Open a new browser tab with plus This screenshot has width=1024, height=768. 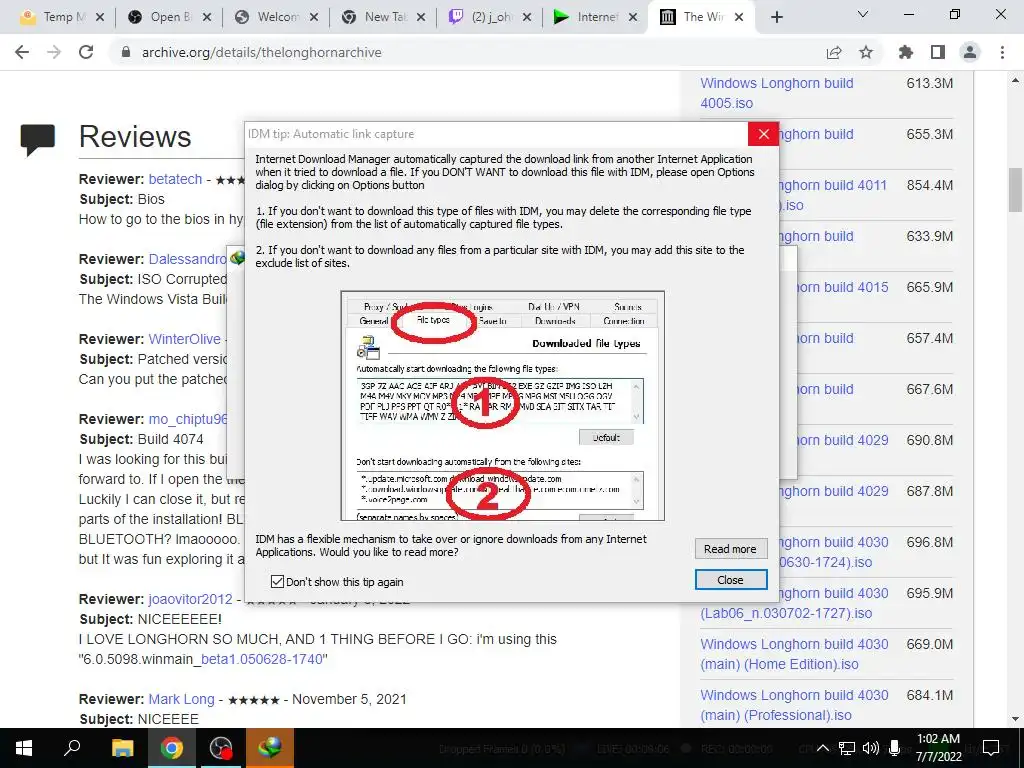point(776,18)
